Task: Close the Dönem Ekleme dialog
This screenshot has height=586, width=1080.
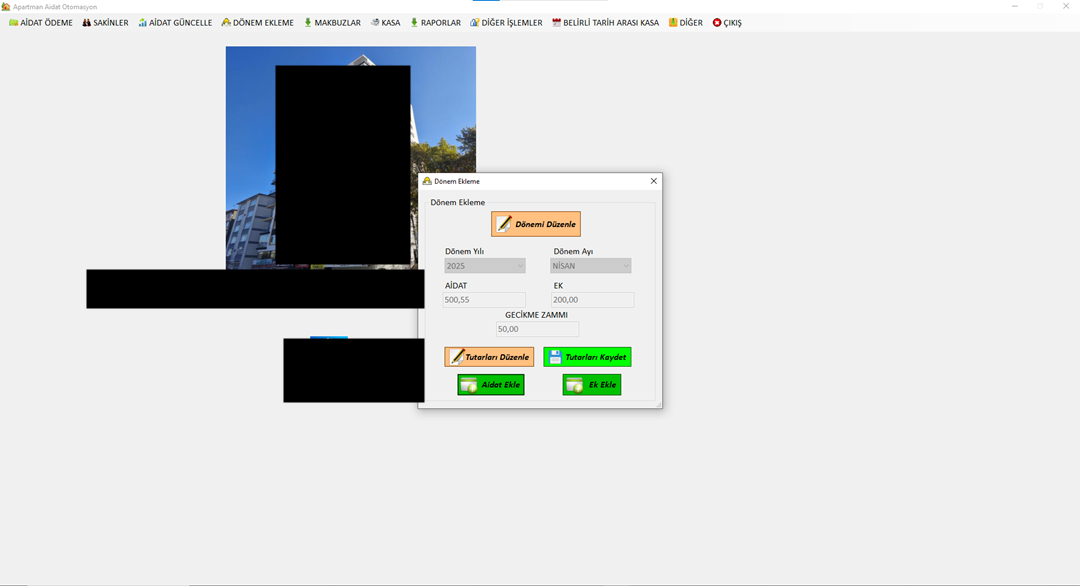Action: coord(654,181)
